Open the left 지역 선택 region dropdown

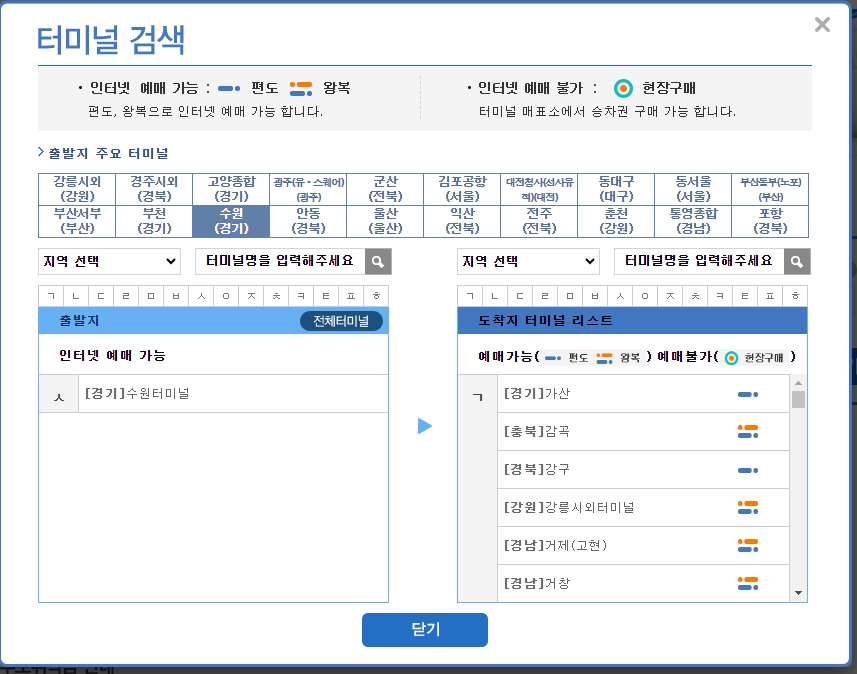(109, 261)
